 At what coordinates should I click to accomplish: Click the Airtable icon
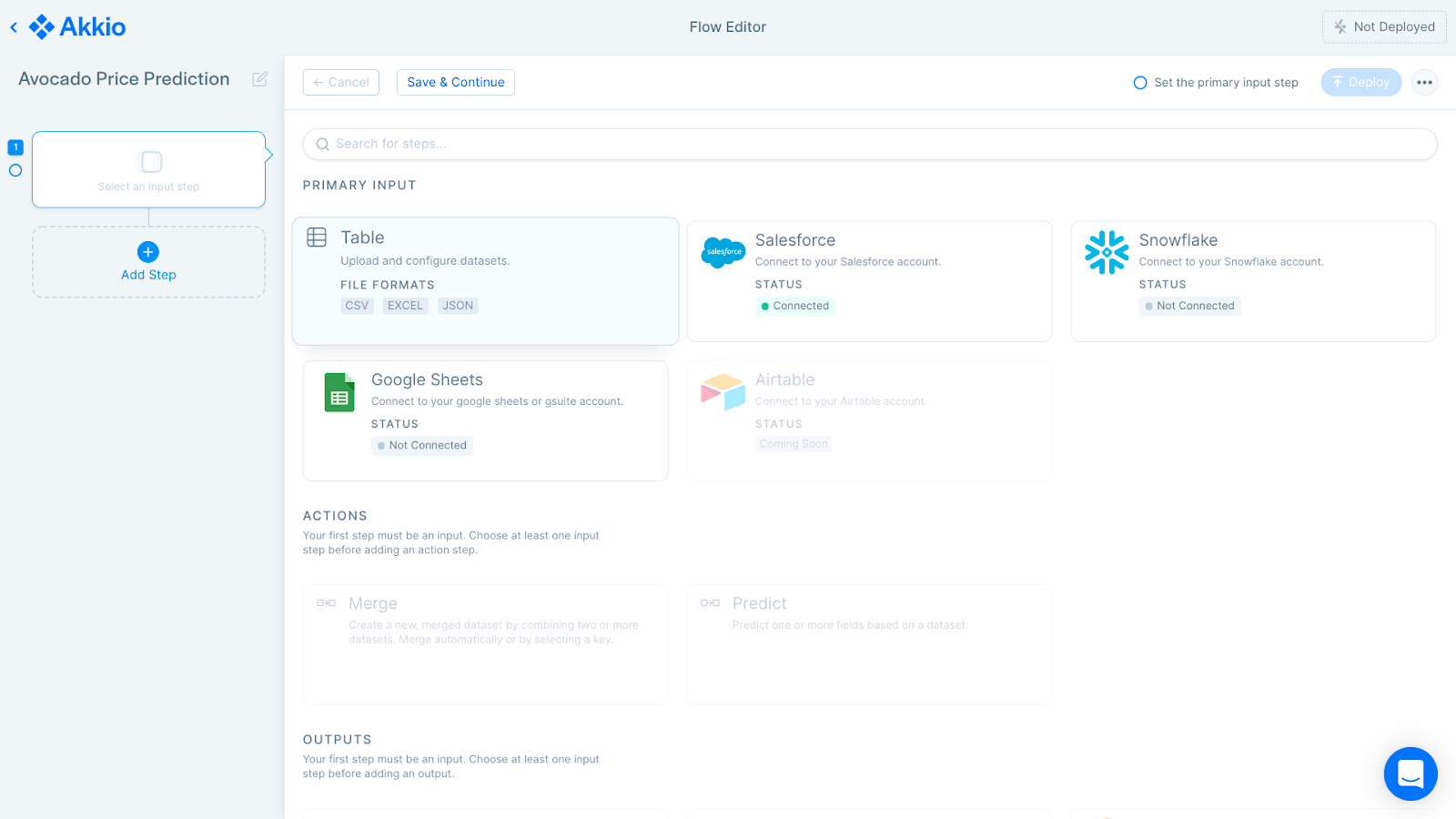722,392
